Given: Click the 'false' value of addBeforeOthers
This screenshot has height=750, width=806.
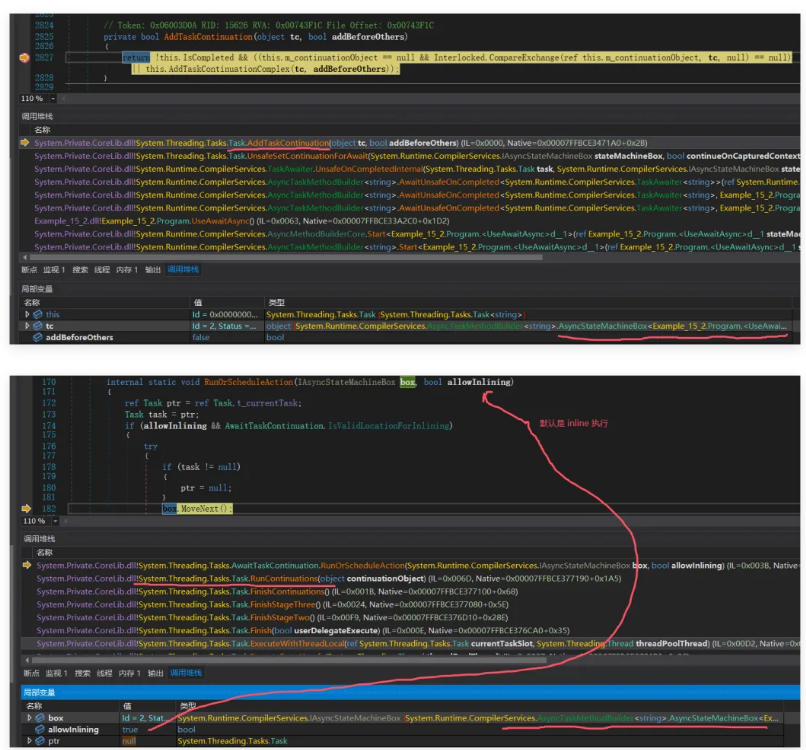Looking at the screenshot, I should coord(201,337).
